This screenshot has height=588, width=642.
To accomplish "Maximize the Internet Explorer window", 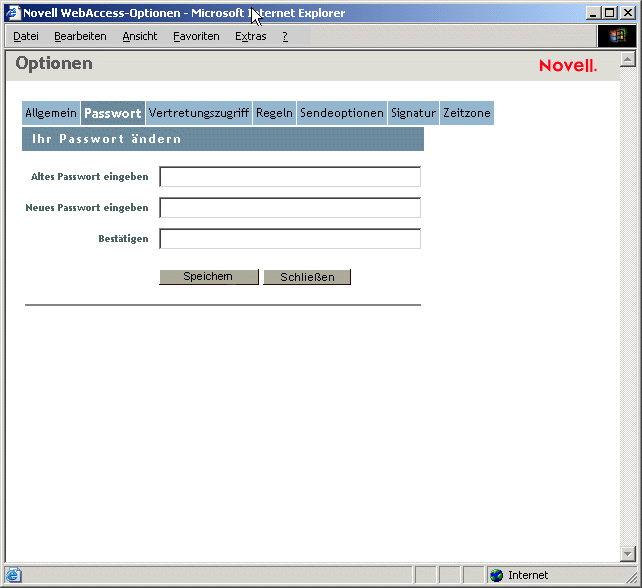I will coord(609,13).
